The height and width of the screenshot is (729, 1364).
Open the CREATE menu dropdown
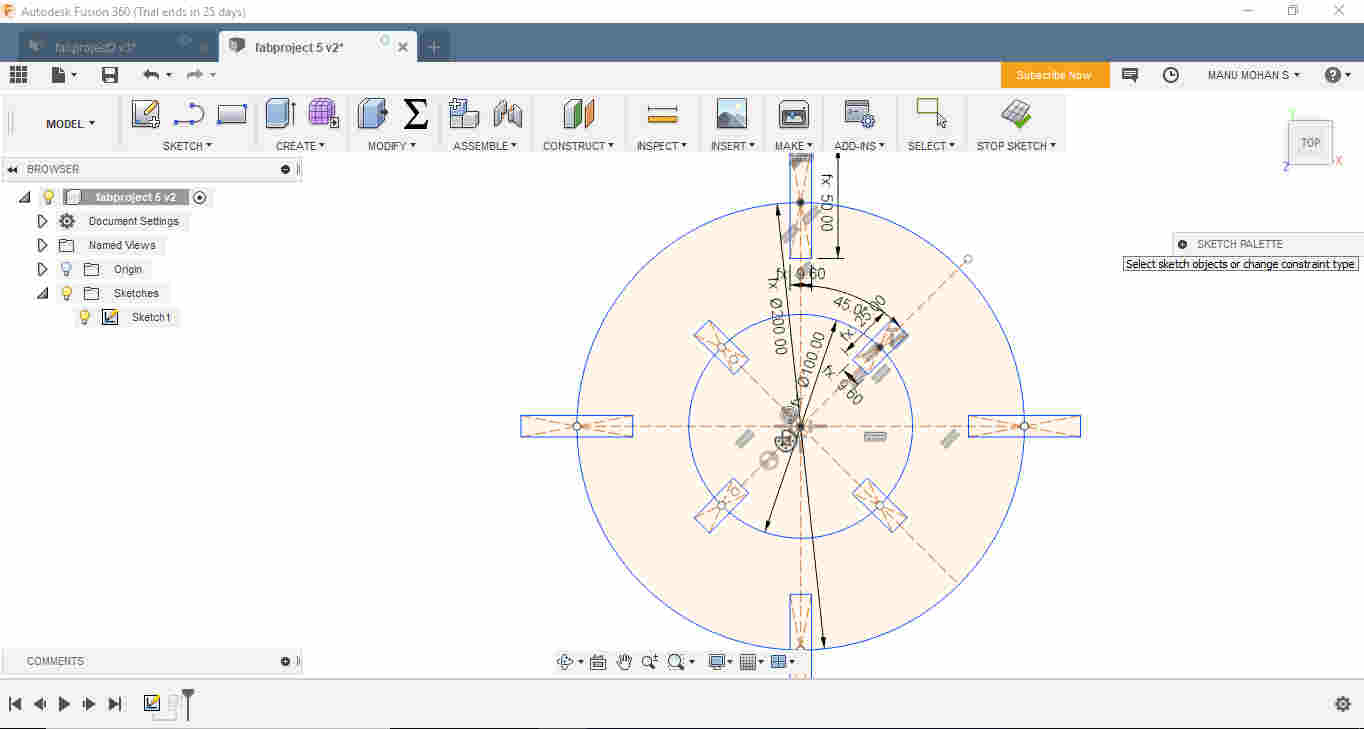300,146
